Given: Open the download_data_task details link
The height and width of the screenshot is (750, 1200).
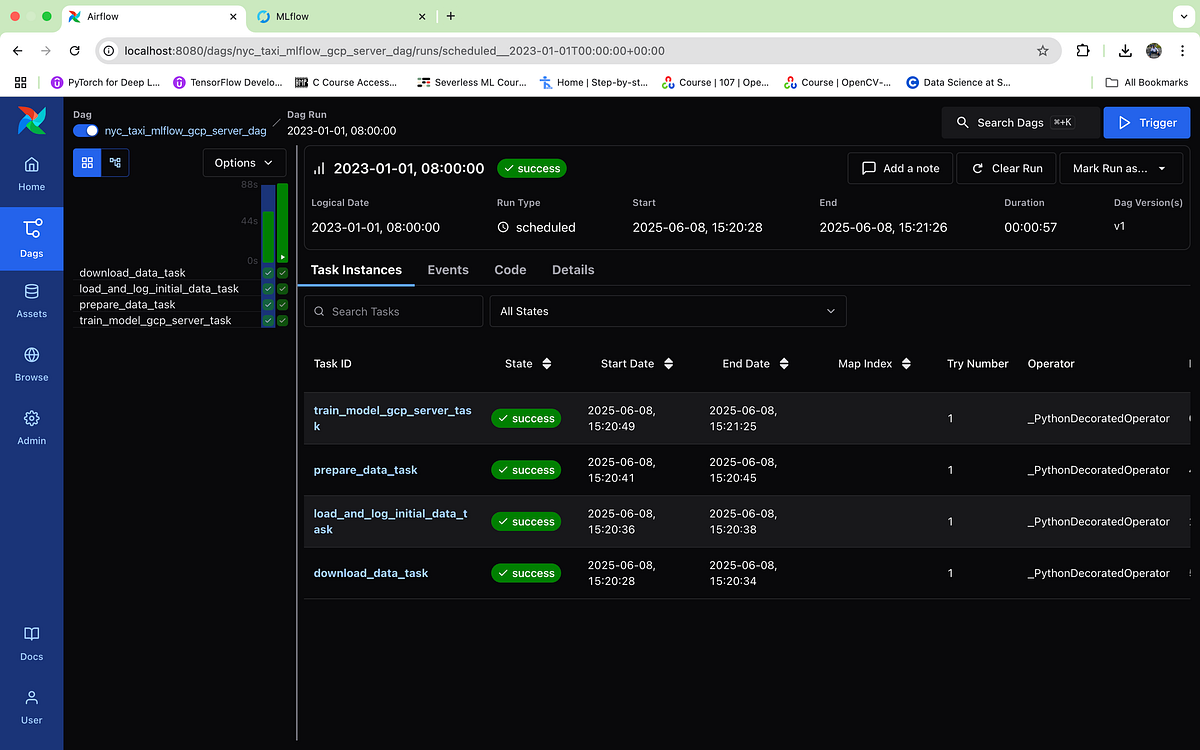Looking at the screenshot, I should pos(371,573).
